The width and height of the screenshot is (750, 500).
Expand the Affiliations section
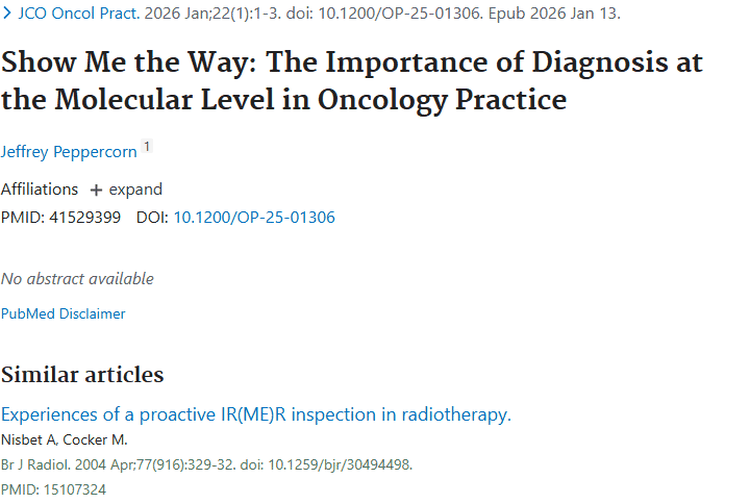(x=135, y=189)
